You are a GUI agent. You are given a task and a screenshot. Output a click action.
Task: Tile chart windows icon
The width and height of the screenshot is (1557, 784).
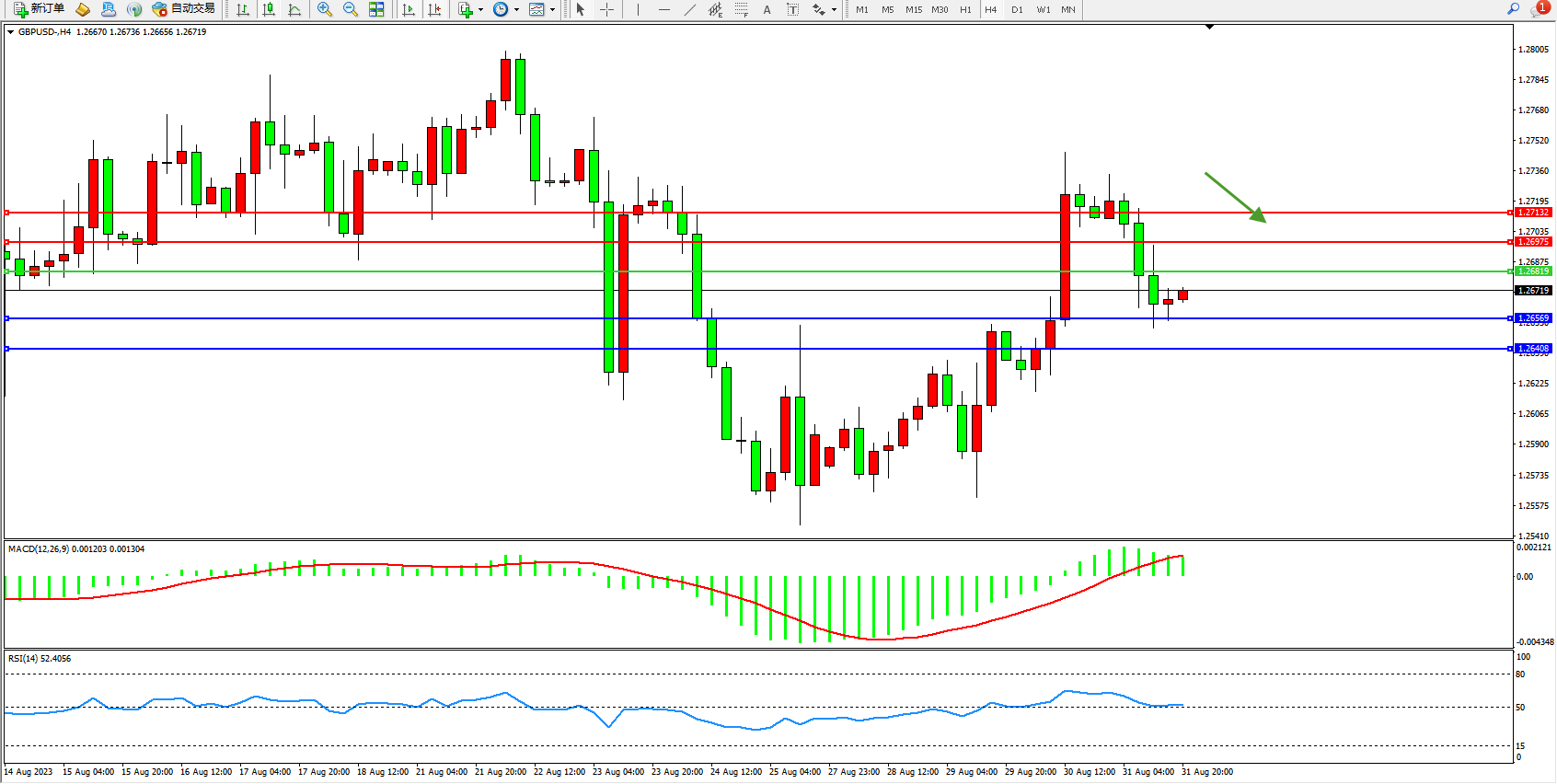pos(376,9)
